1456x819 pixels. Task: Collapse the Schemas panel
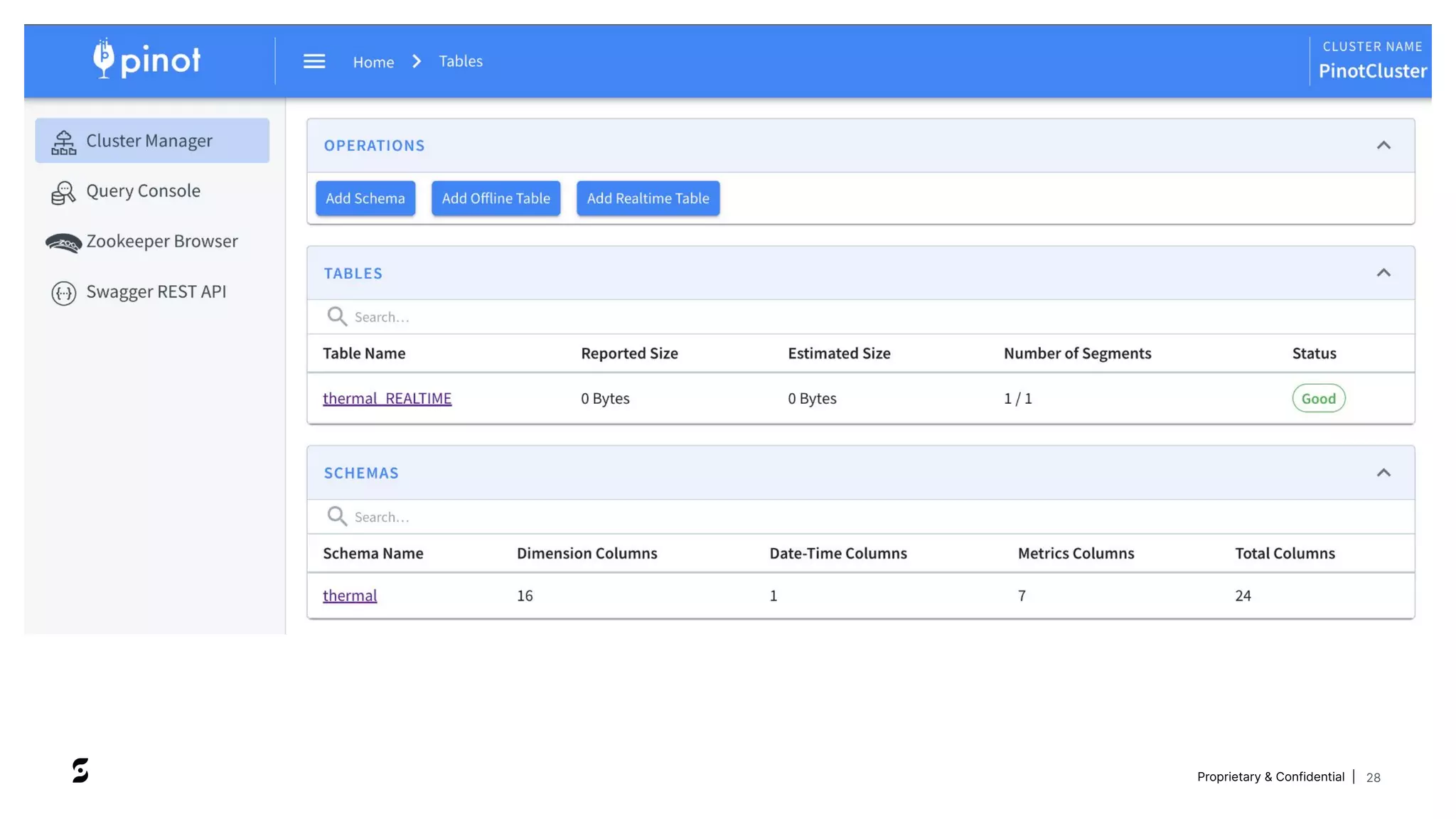pos(1383,473)
